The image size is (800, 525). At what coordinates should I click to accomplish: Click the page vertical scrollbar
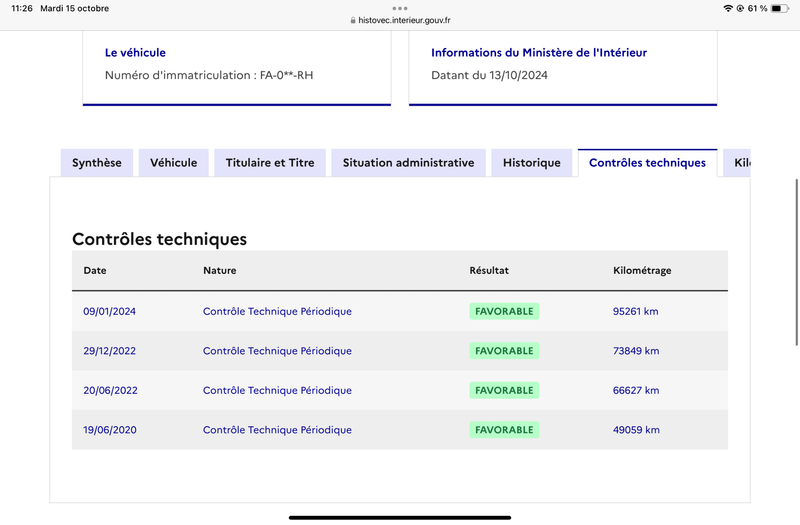tap(796, 262)
